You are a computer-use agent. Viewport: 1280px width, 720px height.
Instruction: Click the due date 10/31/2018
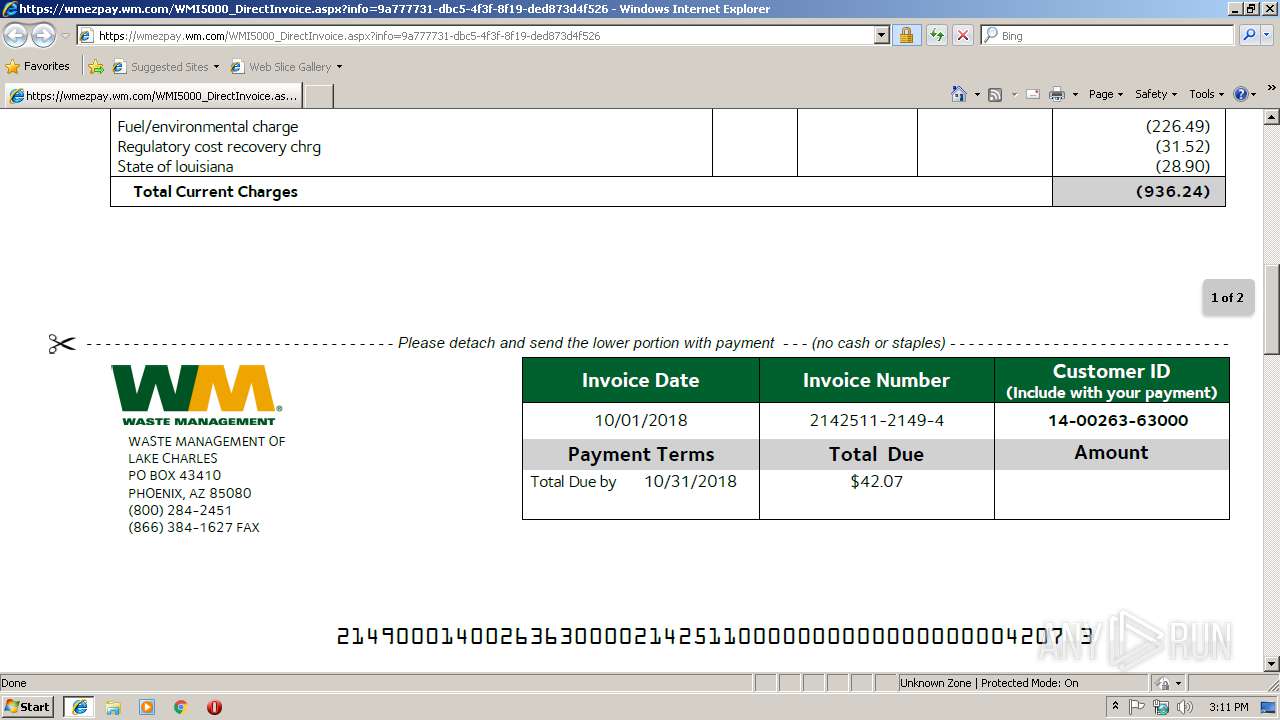click(x=690, y=481)
